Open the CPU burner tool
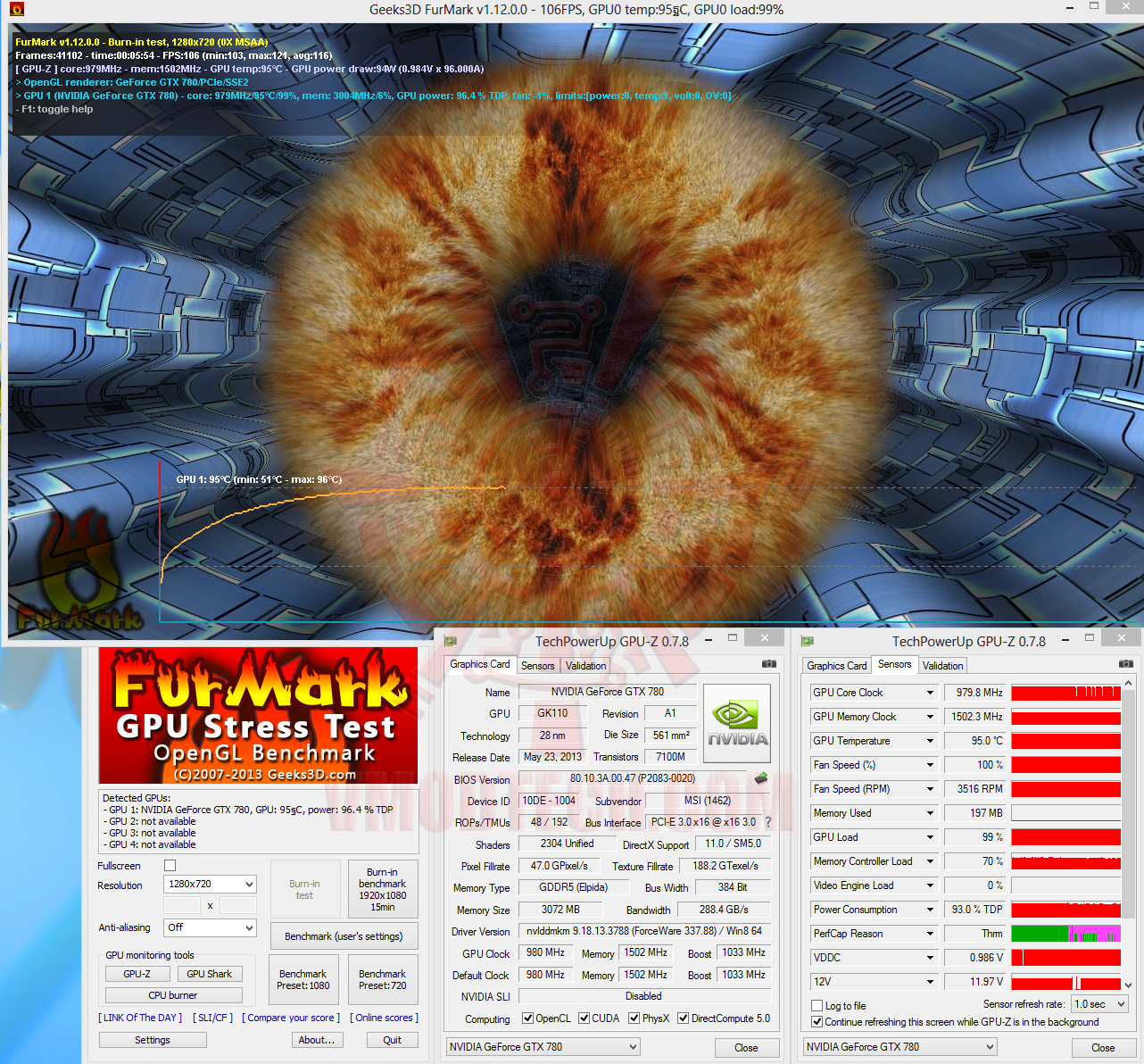Screen dimensions: 1144x1064 coord(173,995)
